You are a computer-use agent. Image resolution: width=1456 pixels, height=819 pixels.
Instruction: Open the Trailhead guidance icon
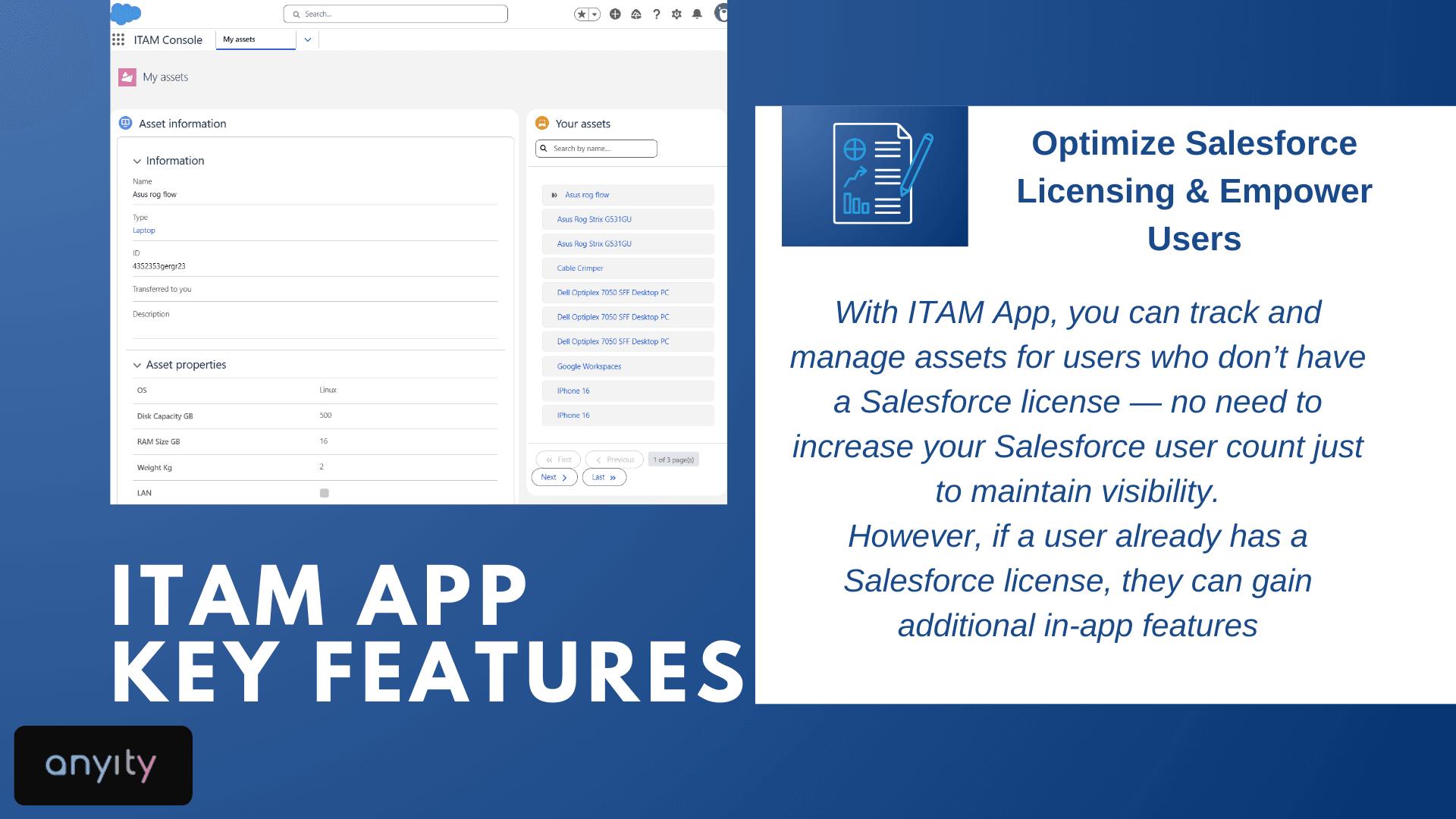(x=636, y=14)
